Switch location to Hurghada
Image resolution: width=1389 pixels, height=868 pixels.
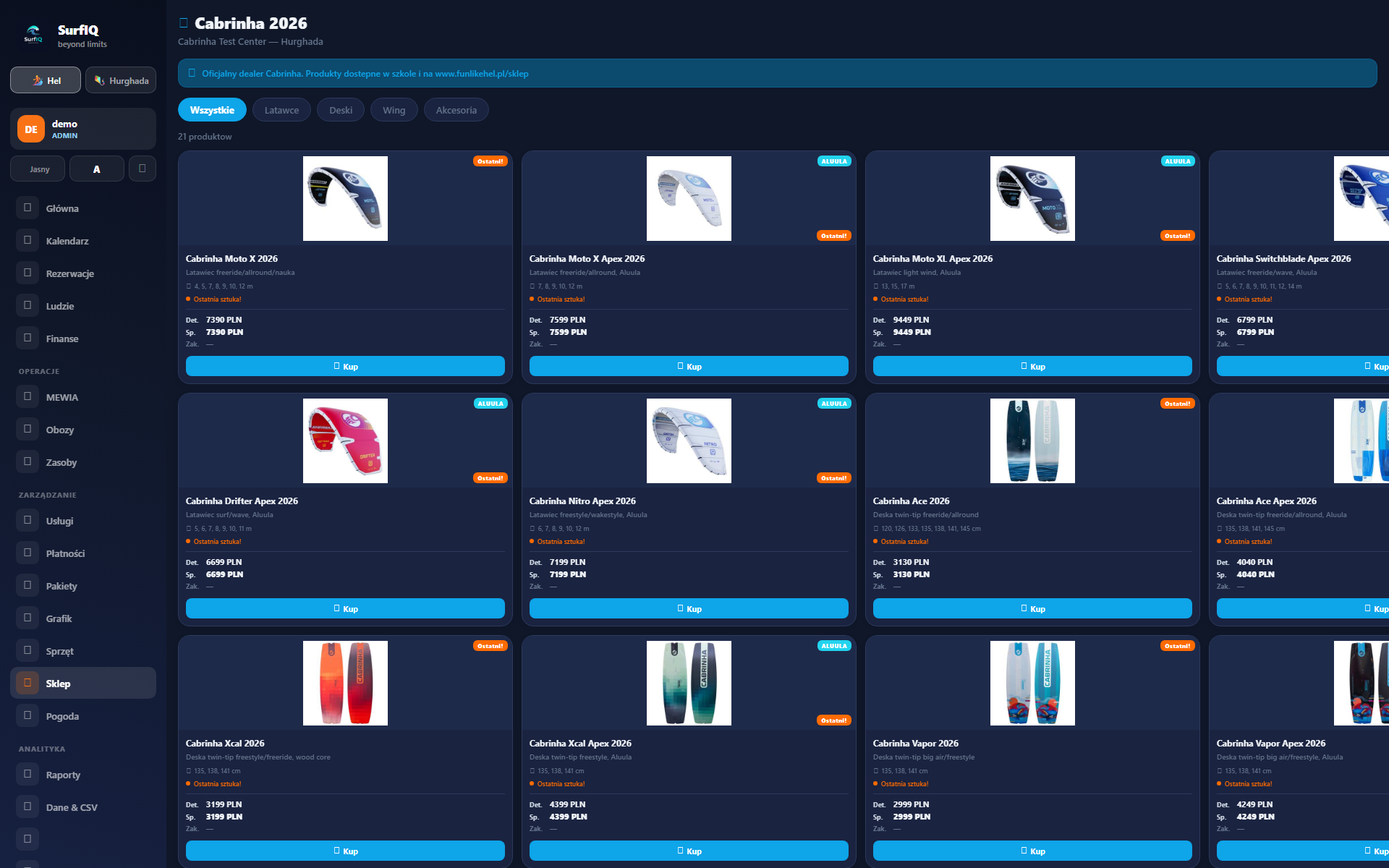121,80
